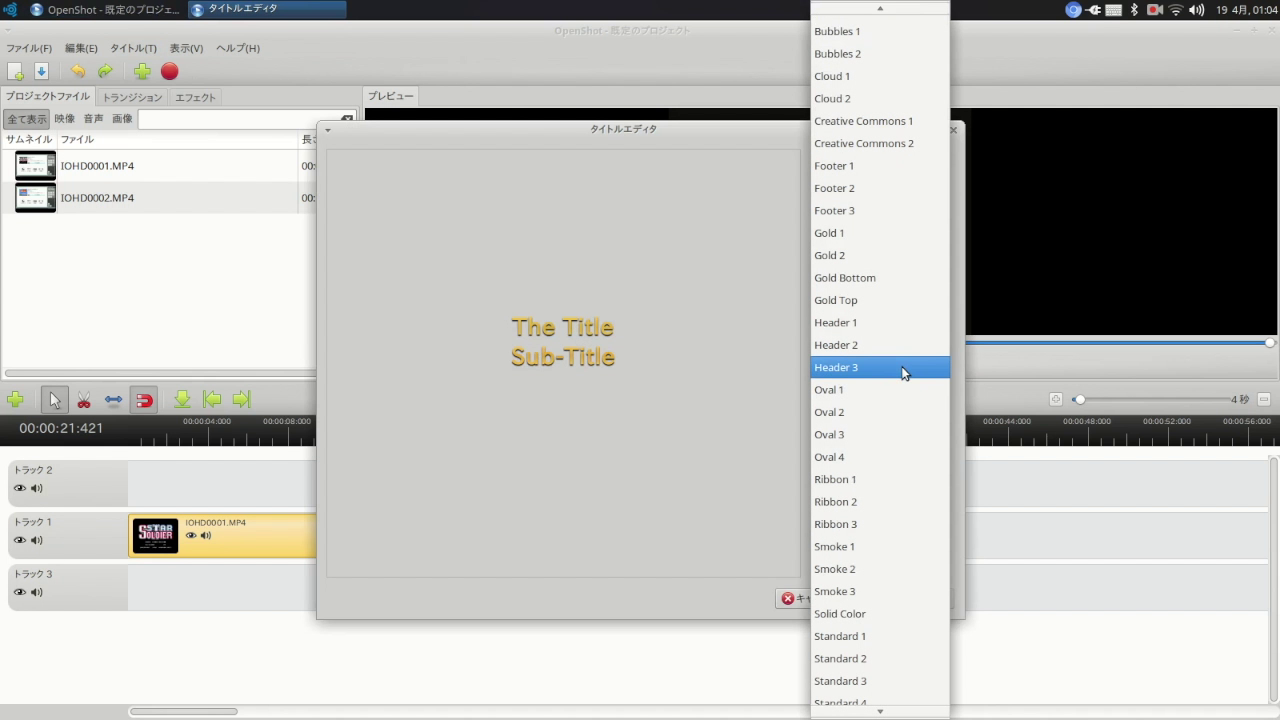Click the 全て表示 filter button
This screenshot has width=1280, height=720.
click(27, 119)
